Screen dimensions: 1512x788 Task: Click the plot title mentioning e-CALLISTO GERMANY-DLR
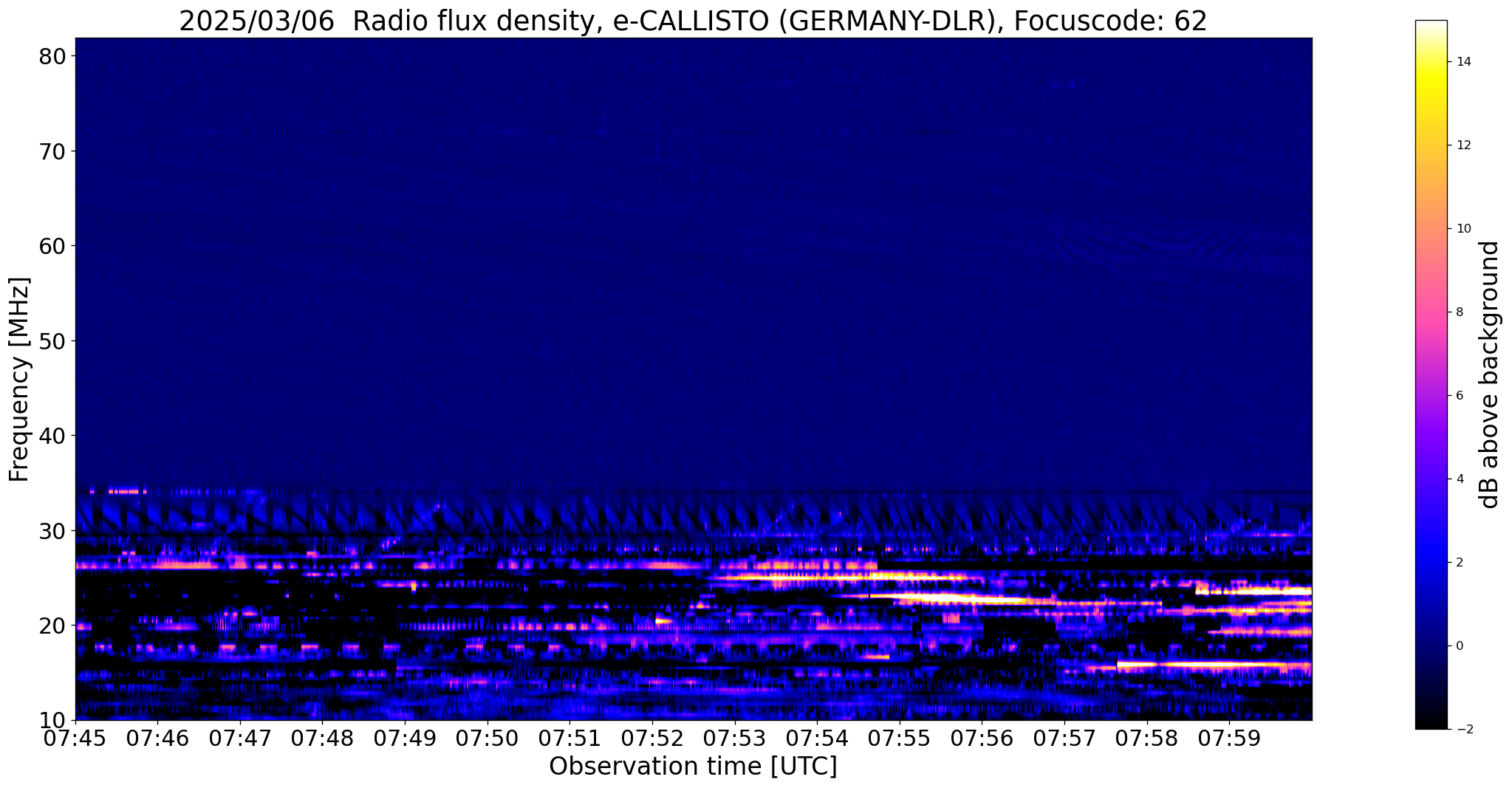coord(693,21)
